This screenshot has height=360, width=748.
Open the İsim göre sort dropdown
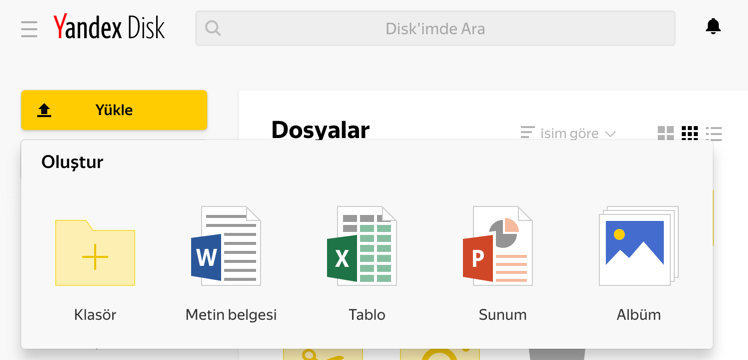(568, 133)
